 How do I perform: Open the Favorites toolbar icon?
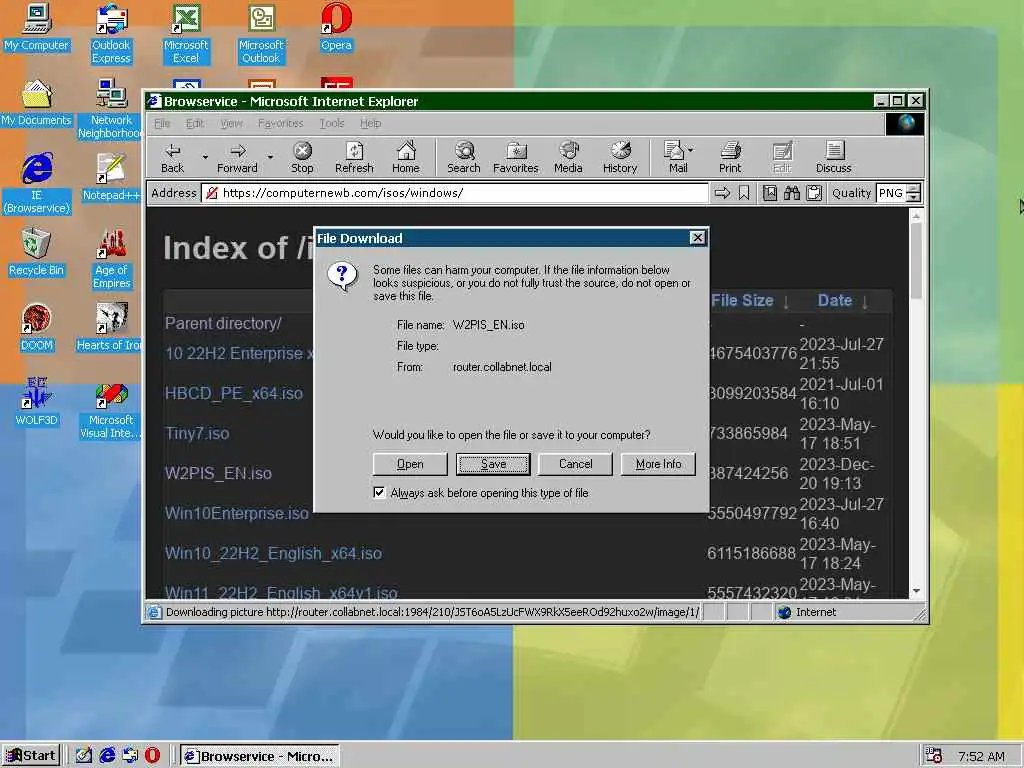515,157
